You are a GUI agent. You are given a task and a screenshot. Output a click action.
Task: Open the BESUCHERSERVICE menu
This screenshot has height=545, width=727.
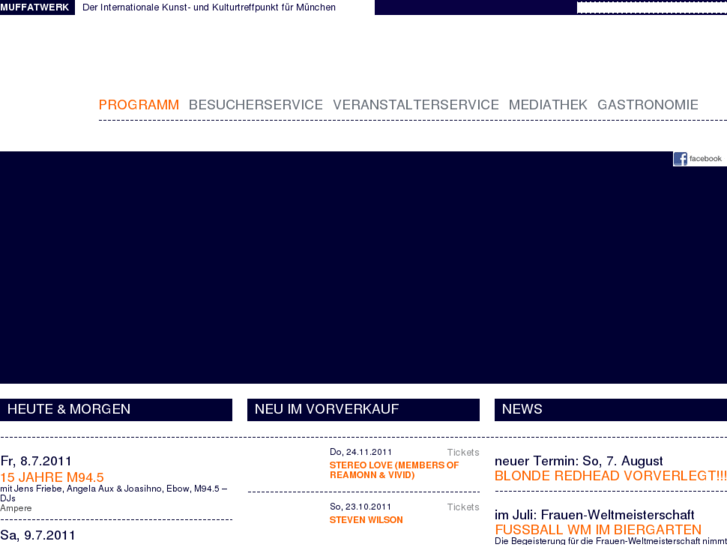256,105
